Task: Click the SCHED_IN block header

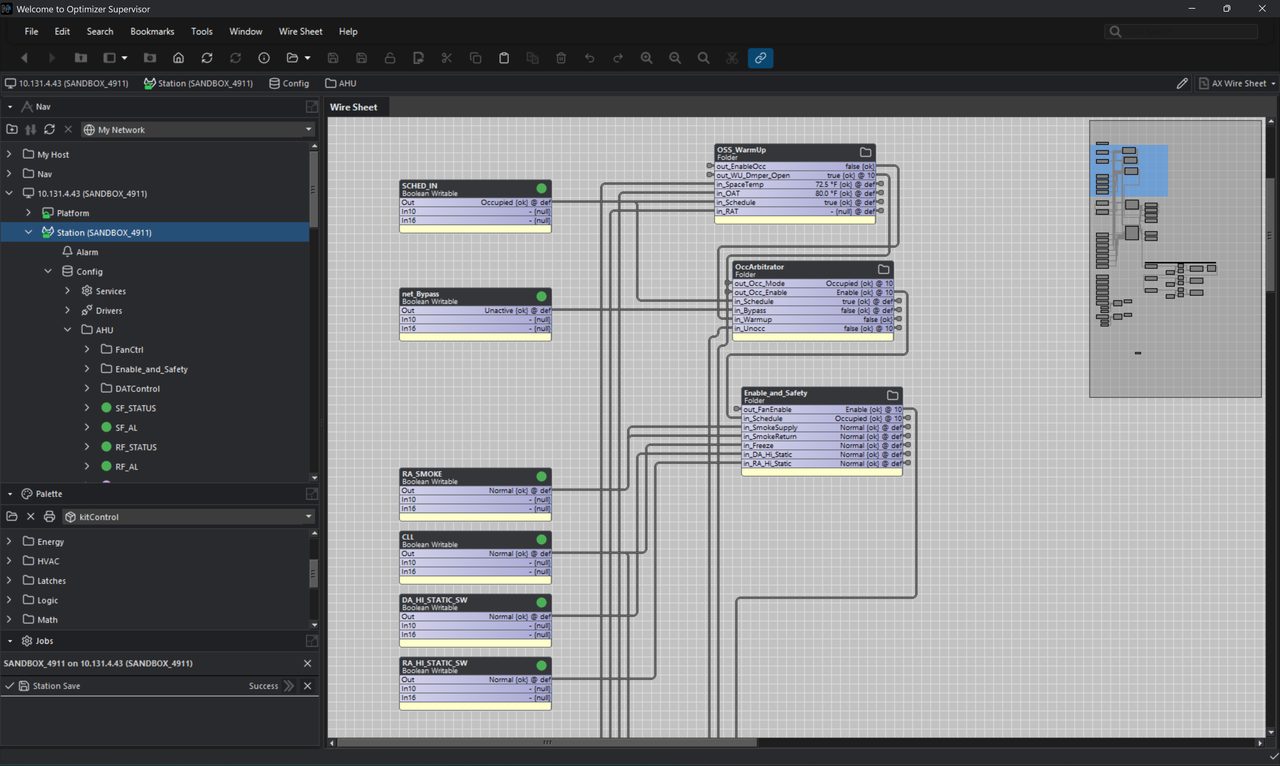Action: pyautogui.click(x=475, y=189)
